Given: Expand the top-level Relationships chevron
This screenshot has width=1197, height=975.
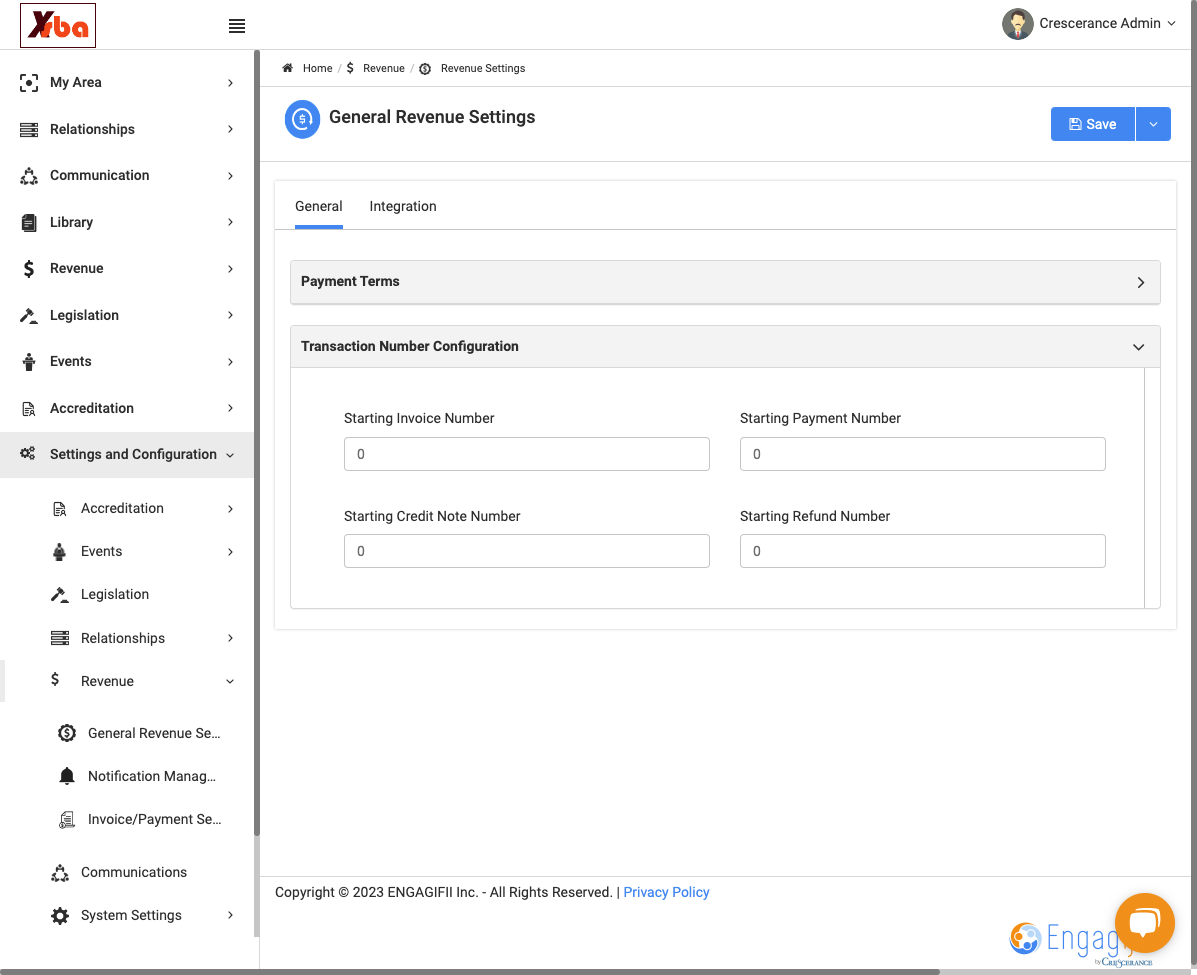Looking at the screenshot, I should point(230,129).
